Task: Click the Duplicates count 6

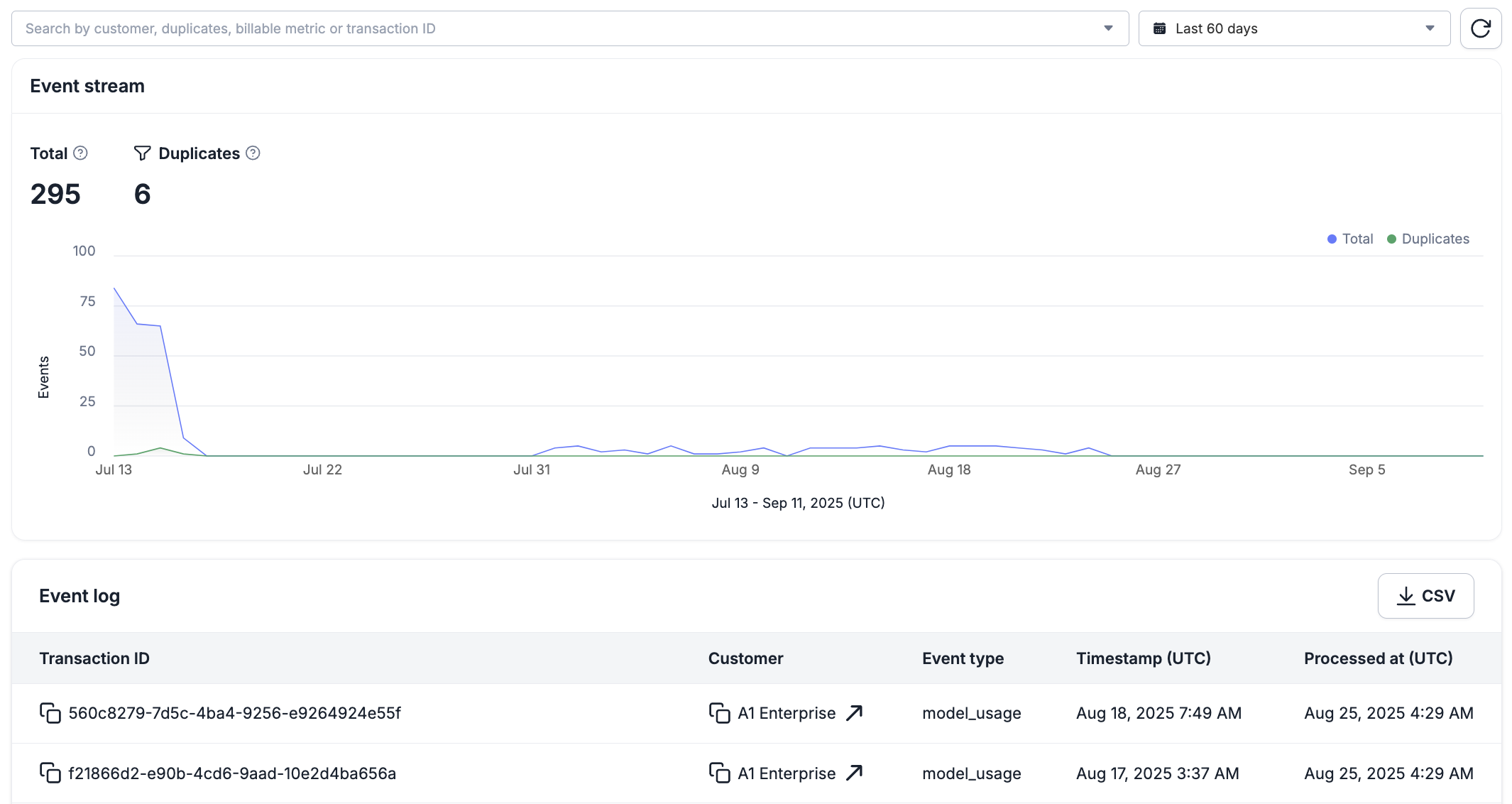Action: pos(142,194)
